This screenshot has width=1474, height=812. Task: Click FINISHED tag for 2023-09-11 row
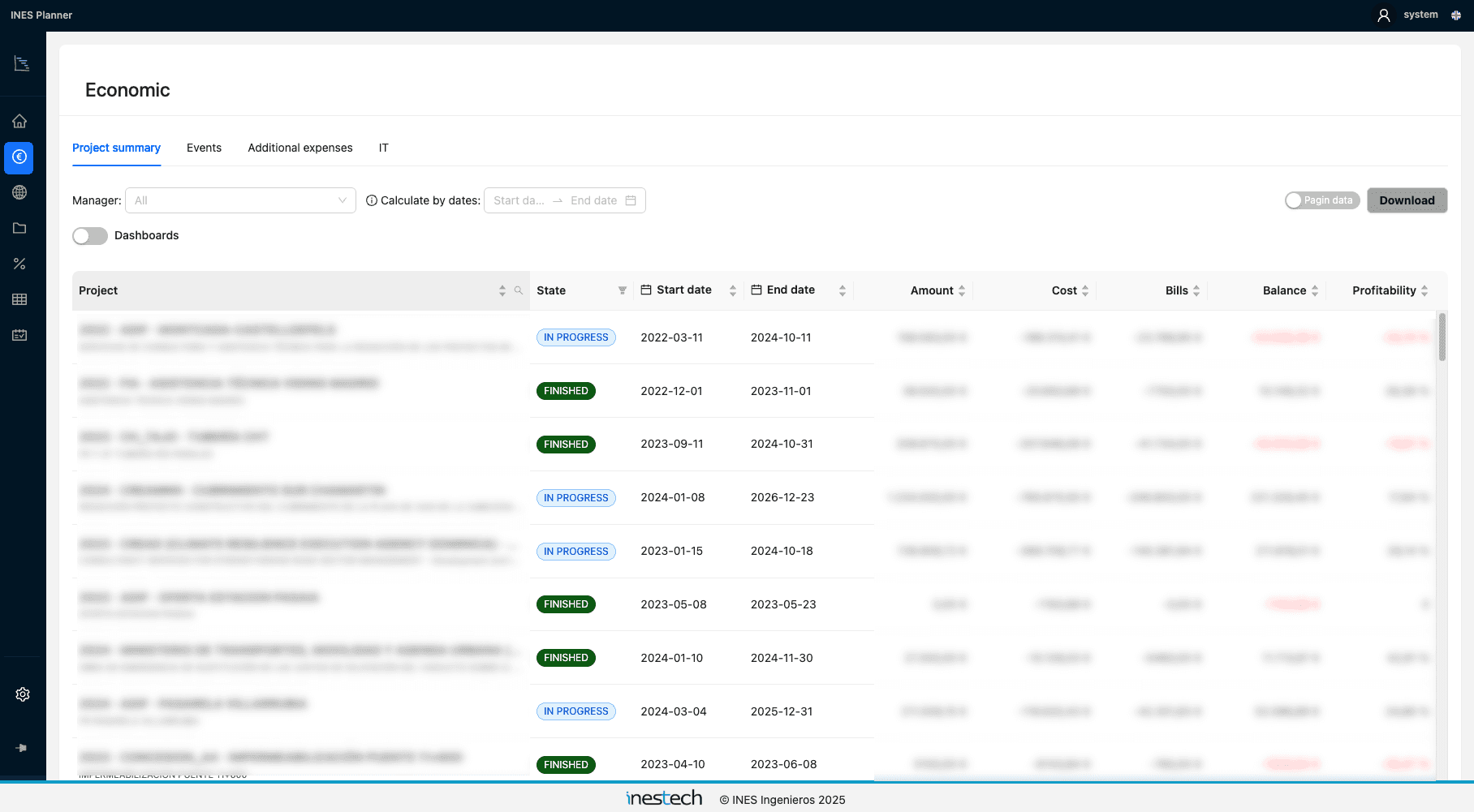[566, 445]
